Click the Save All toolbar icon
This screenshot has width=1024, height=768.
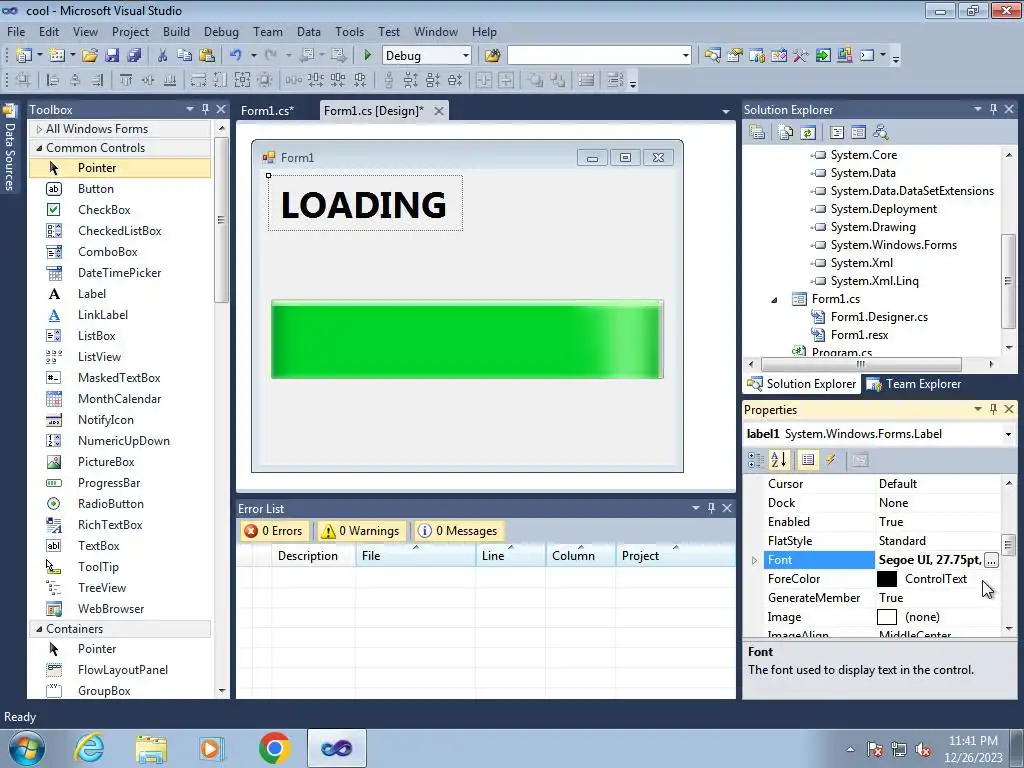(134, 56)
